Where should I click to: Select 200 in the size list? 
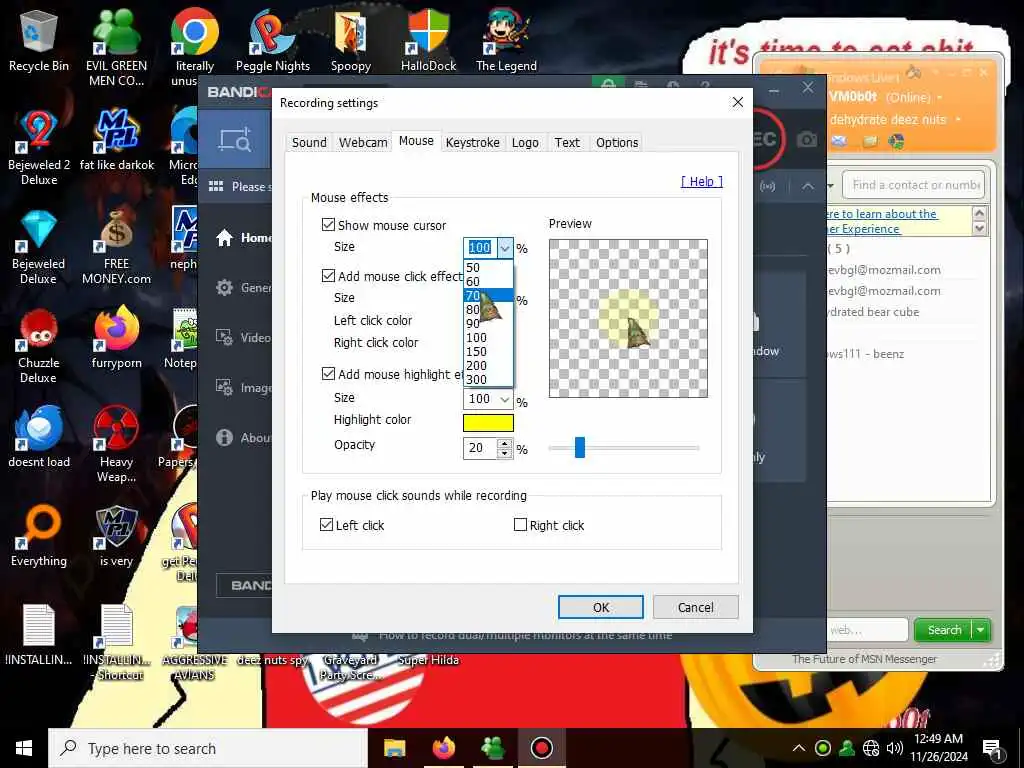click(x=488, y=365)
